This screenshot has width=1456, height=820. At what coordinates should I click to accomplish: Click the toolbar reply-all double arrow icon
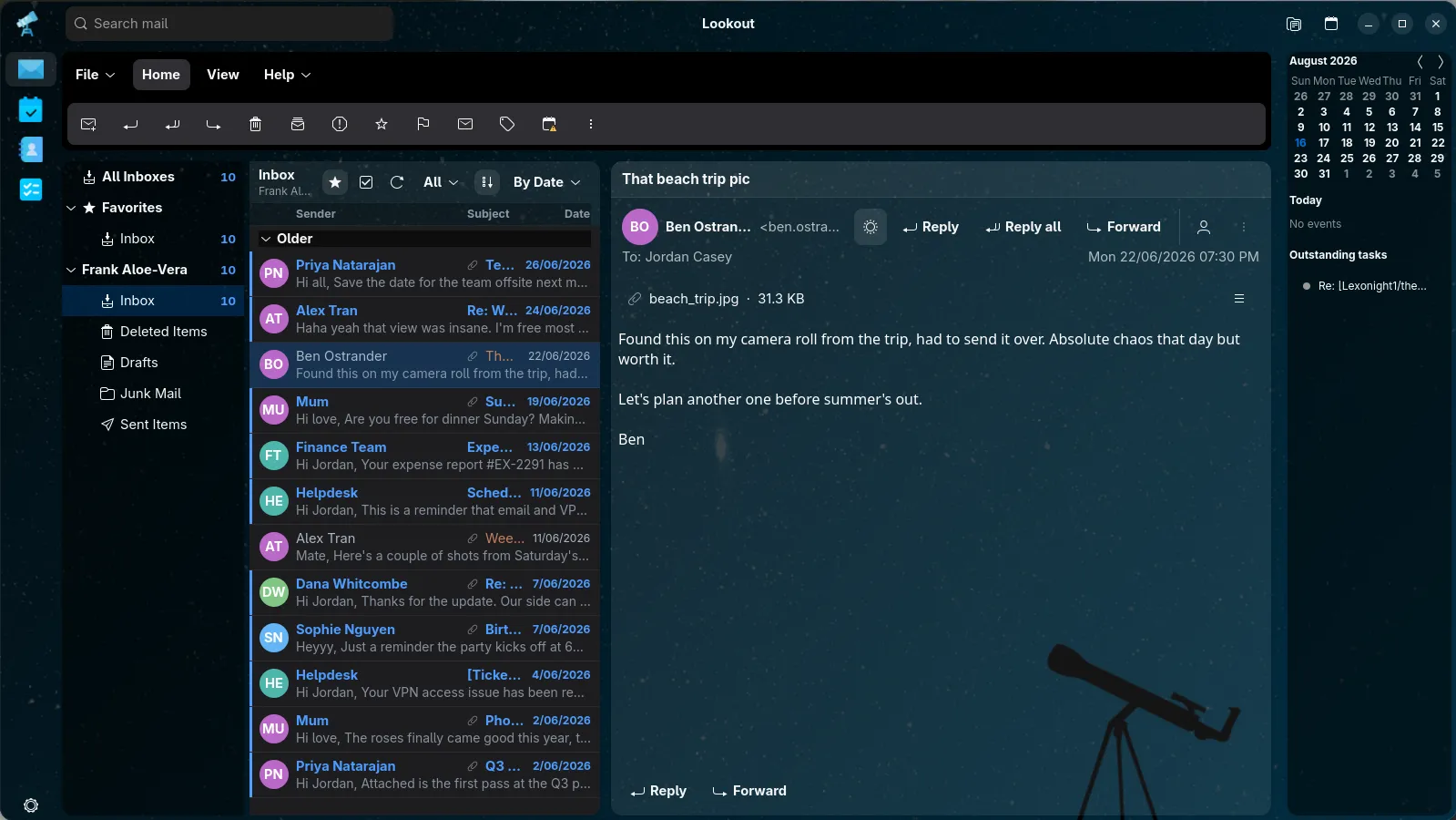[x=172, y=124]
